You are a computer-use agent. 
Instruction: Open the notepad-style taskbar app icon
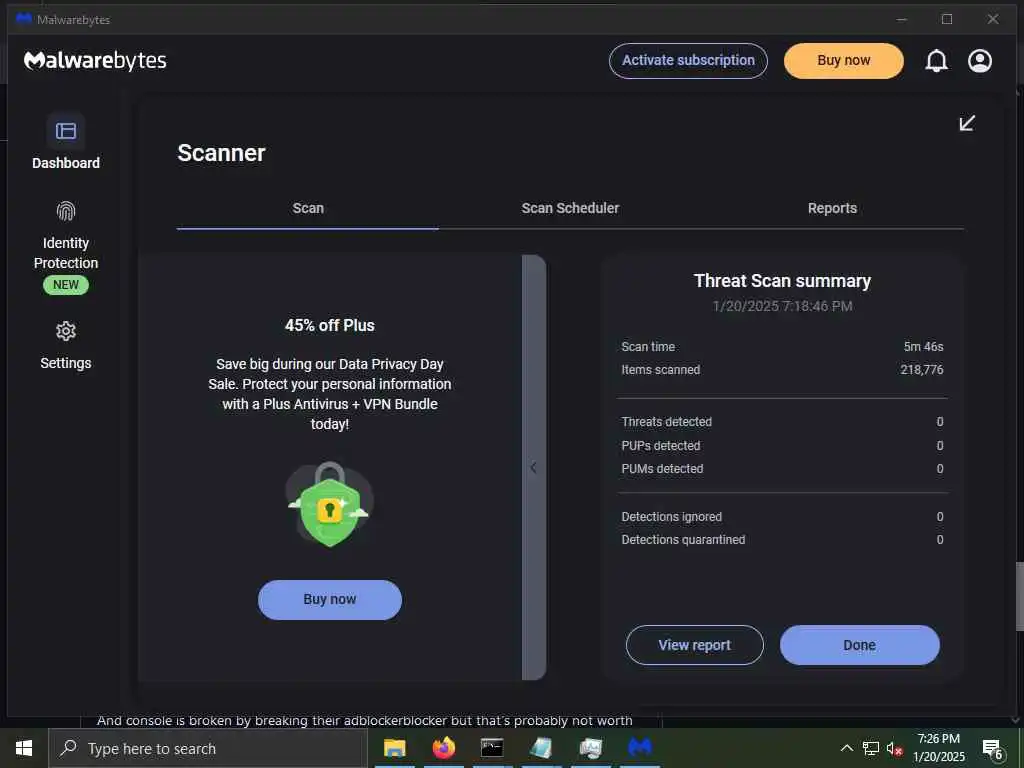click(x=541, y=748)
